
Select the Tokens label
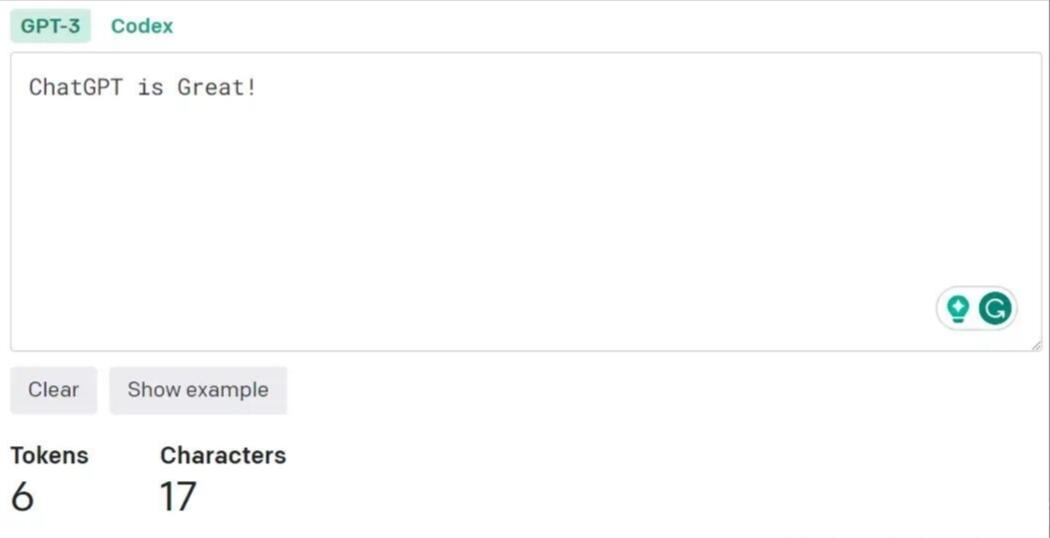pos(49,455)
